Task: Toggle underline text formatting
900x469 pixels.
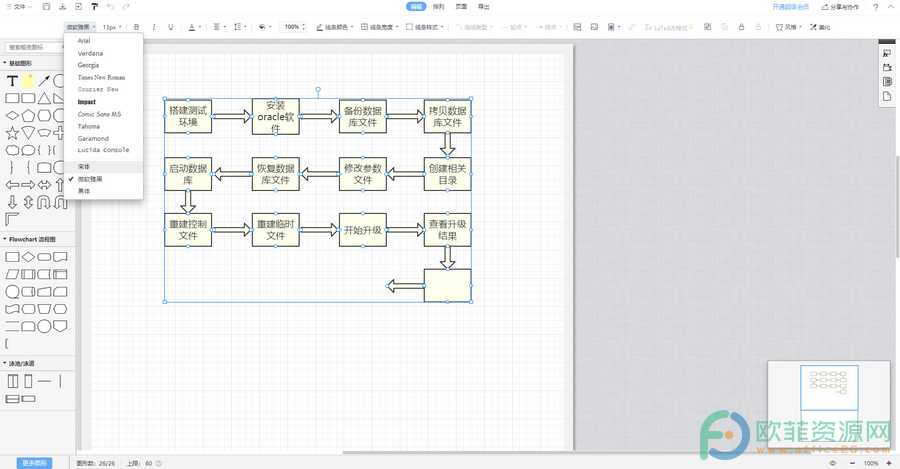Action: pyautogui.click(x=170, y=27)
